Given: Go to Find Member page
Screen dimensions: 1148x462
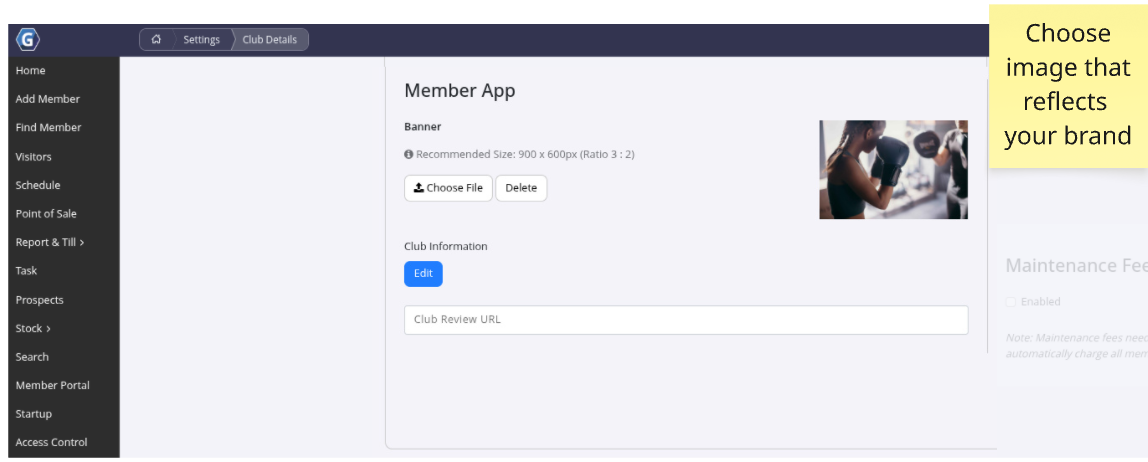Looking at the screenshot, I should tap(49, 128).
